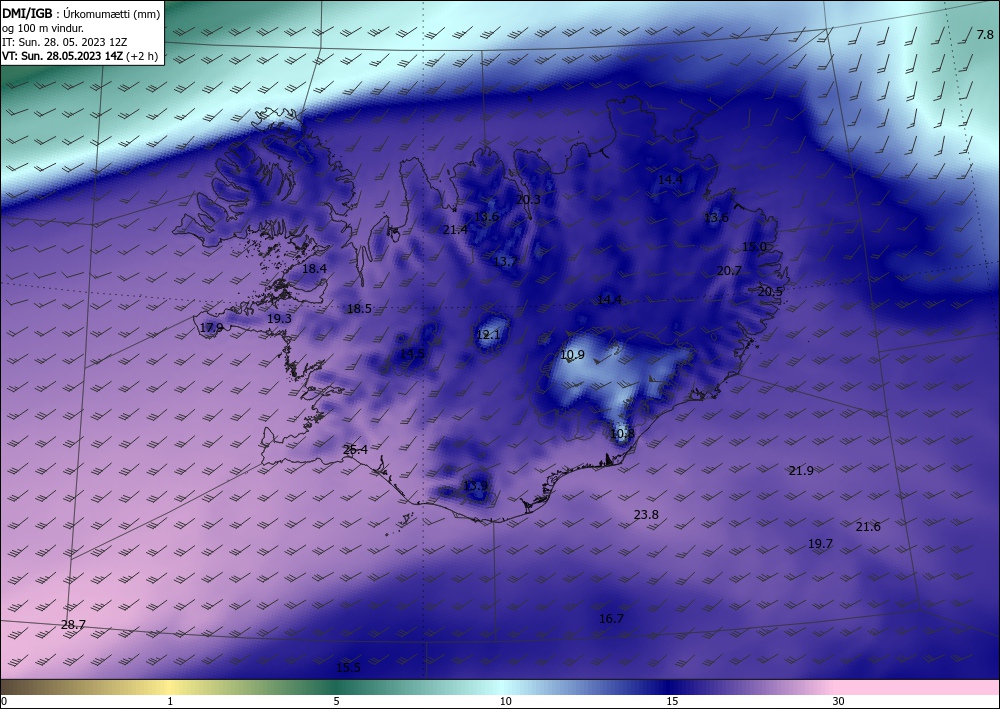Image resolution: width=1000 pixels, height=709 pixels.
Task: Click the 18.5 value label
Action: [x=359, y=309]
